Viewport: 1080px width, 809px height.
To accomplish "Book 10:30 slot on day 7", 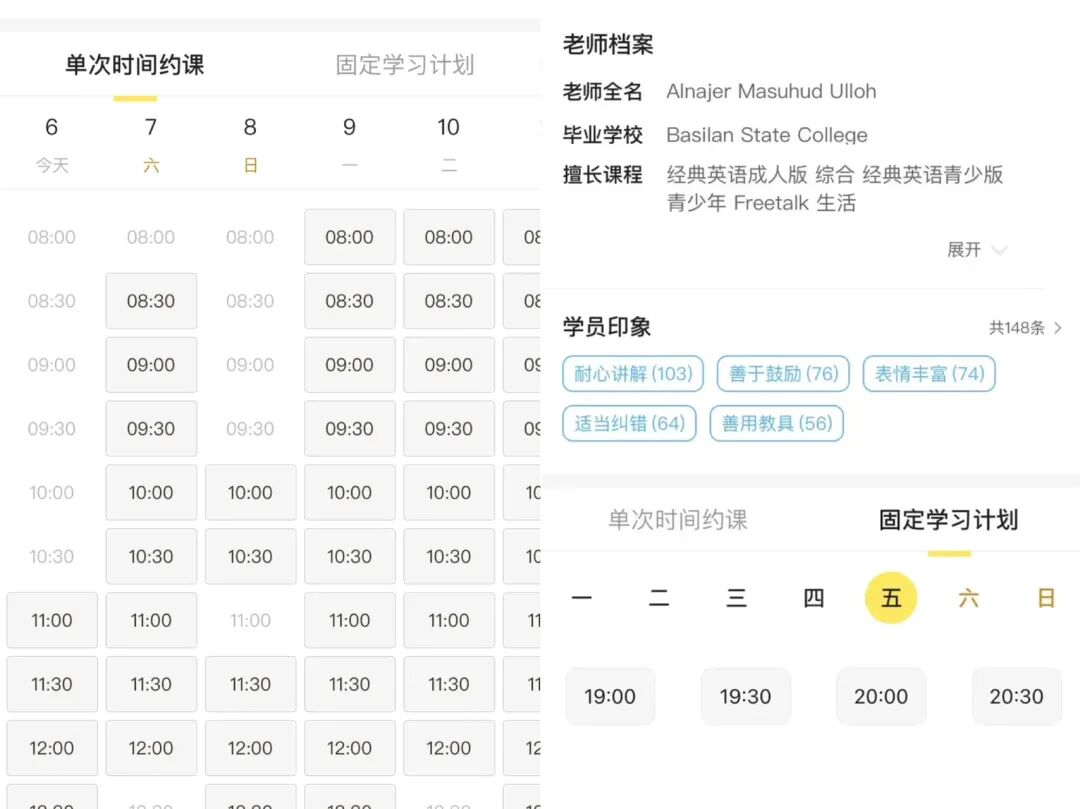I will click(151, 556).
